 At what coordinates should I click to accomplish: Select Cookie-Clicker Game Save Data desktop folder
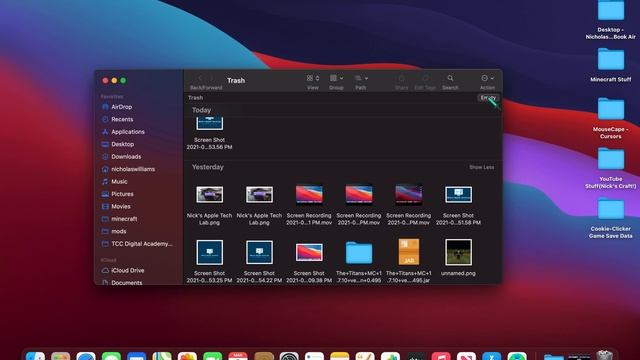pos(611,218)
